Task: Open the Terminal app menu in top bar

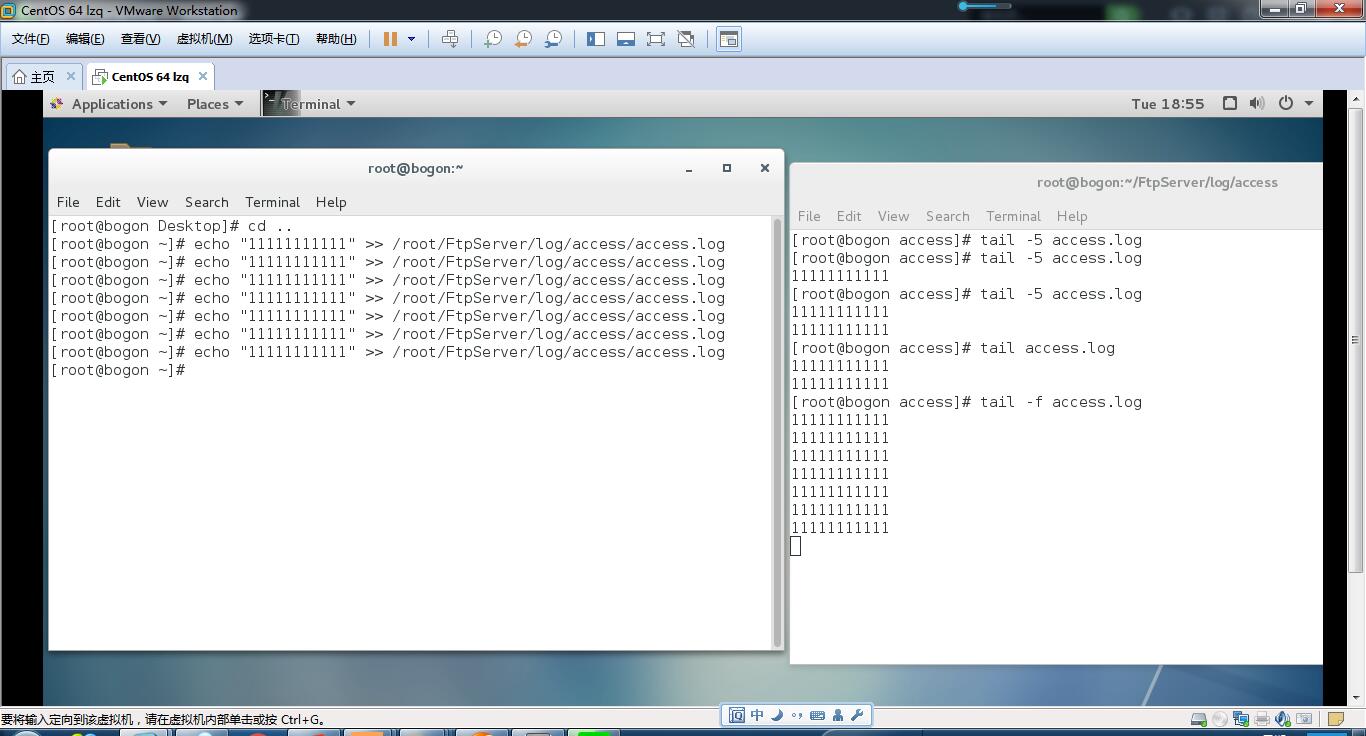Action: 310,104
